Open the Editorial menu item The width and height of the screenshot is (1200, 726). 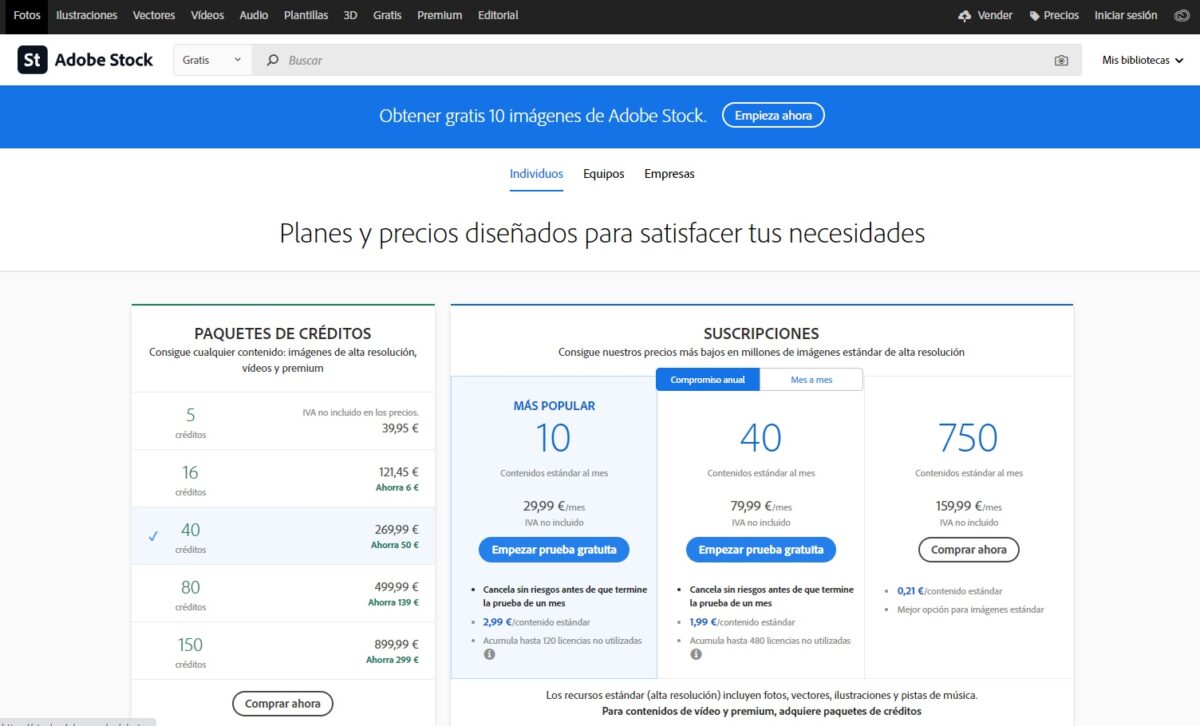tap(498, 15)
